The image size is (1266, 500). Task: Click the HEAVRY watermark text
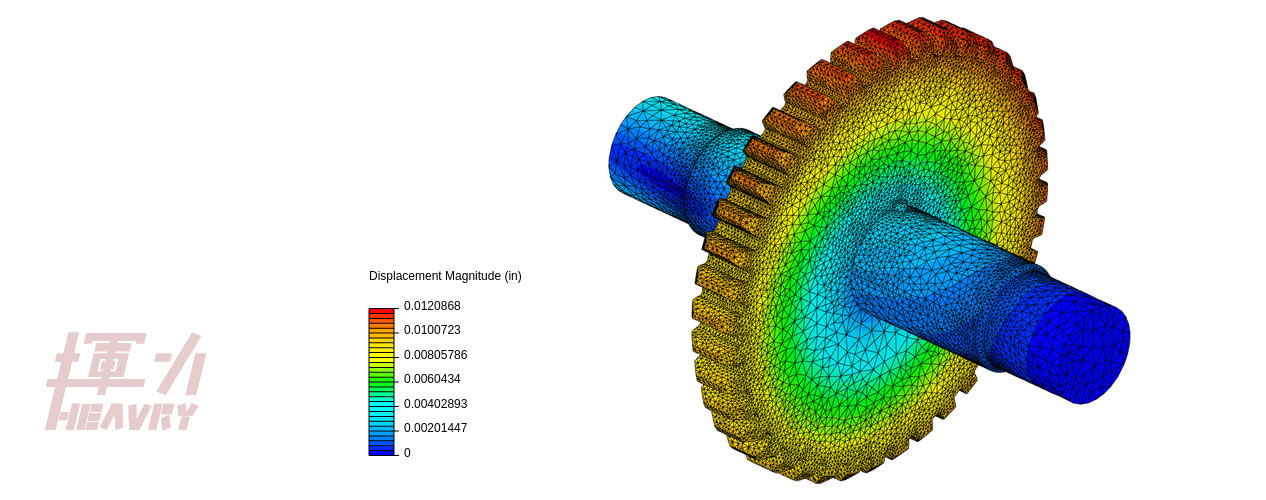(121, 417)
